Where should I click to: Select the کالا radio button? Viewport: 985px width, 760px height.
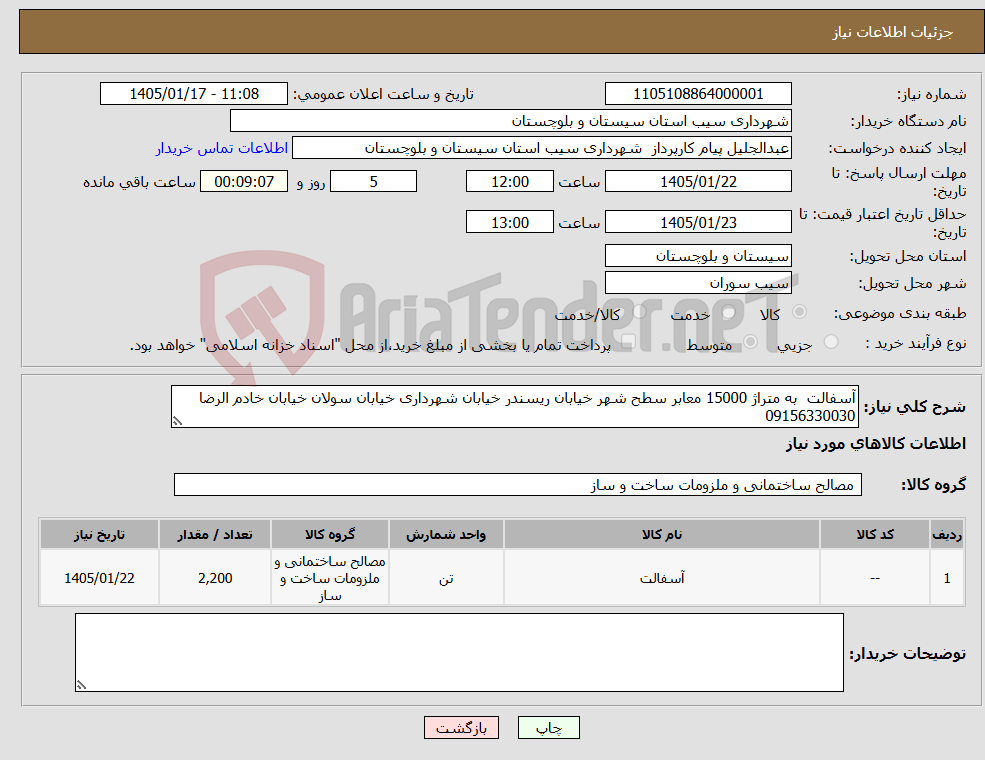tap(800, 312)
